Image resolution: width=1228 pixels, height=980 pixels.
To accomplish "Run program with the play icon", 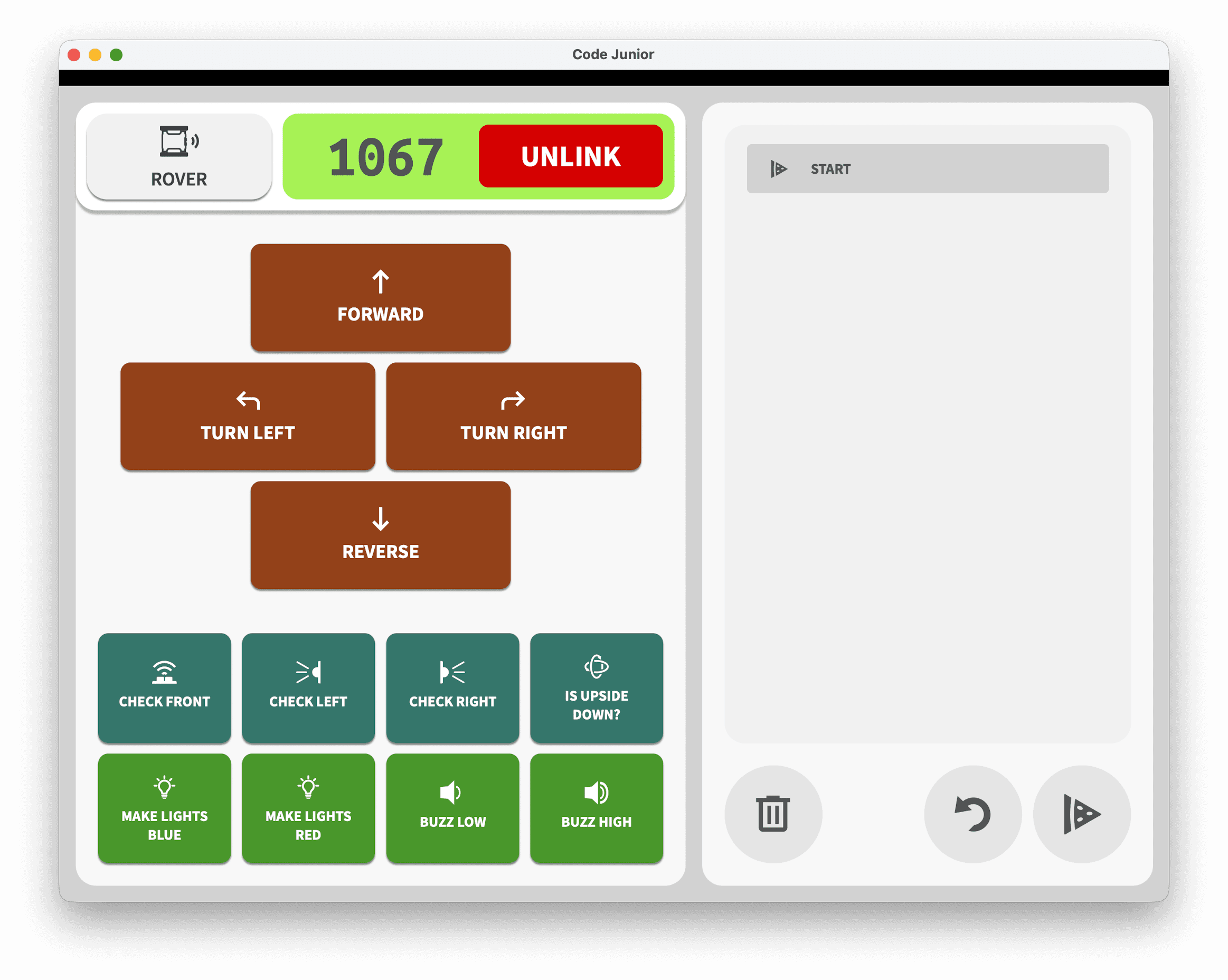I will [1081, 814].
